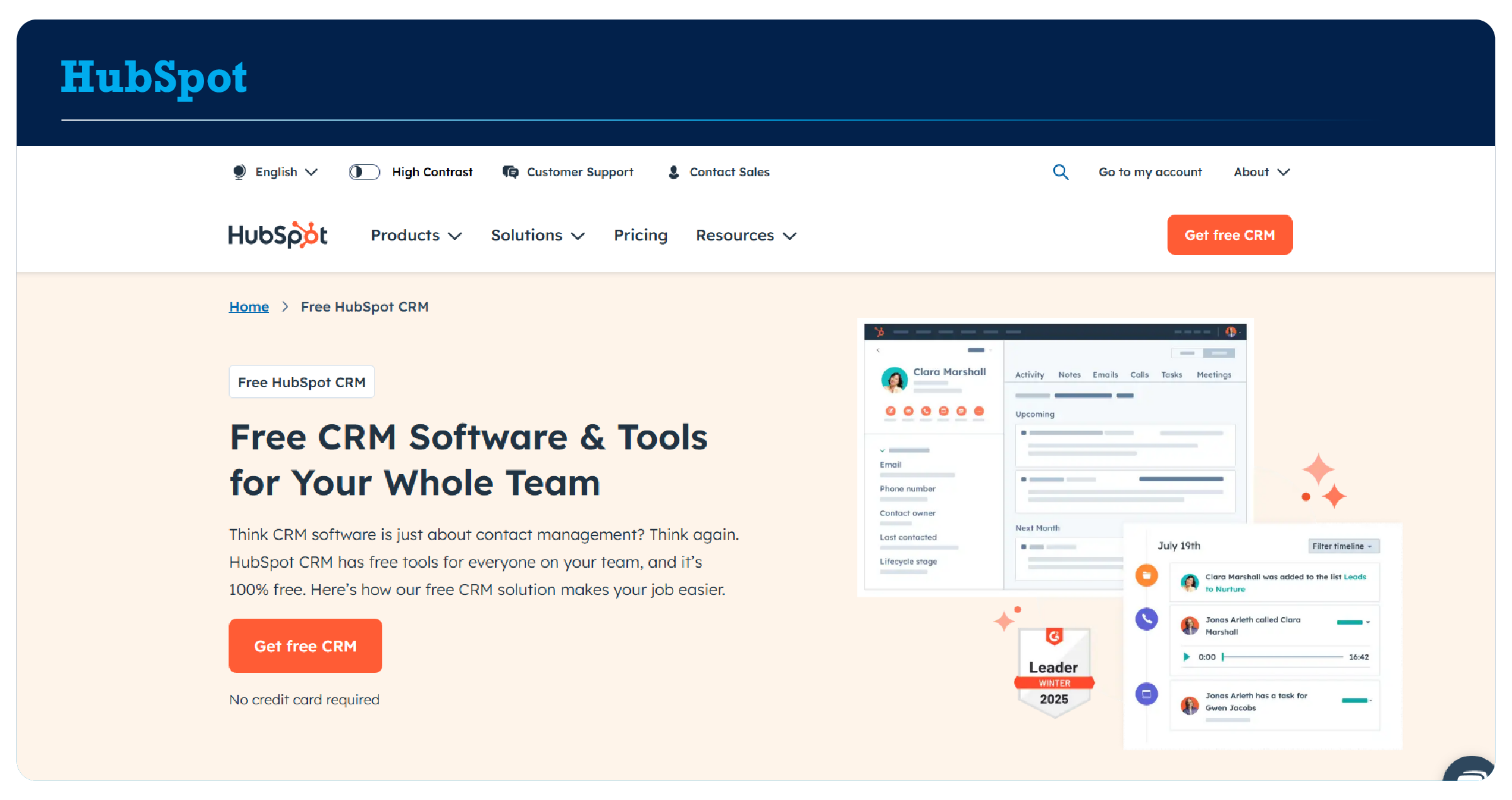Click the Last contacted field label
Image resolution: width=1512 pixels, height=800 pixels.
908,537
